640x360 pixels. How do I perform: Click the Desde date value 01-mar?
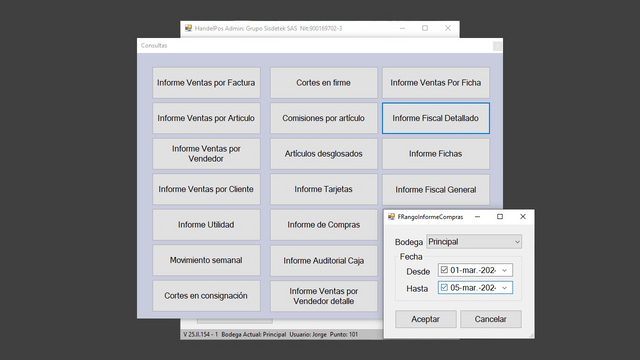(473, 270)
